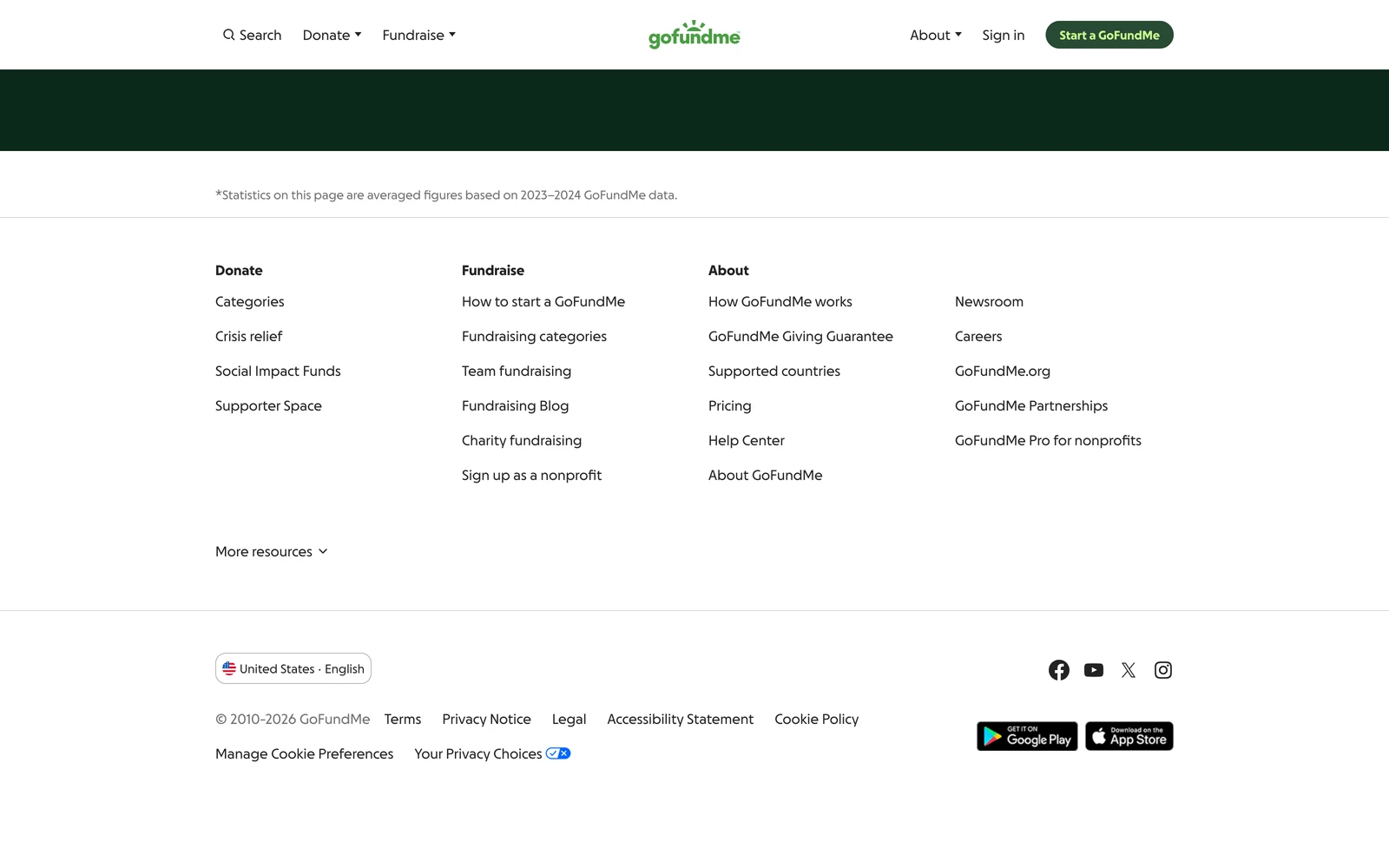This screenshot has height=868, width=1389.
Task: Click the Google Play store badge
Action: point(1027,736)
